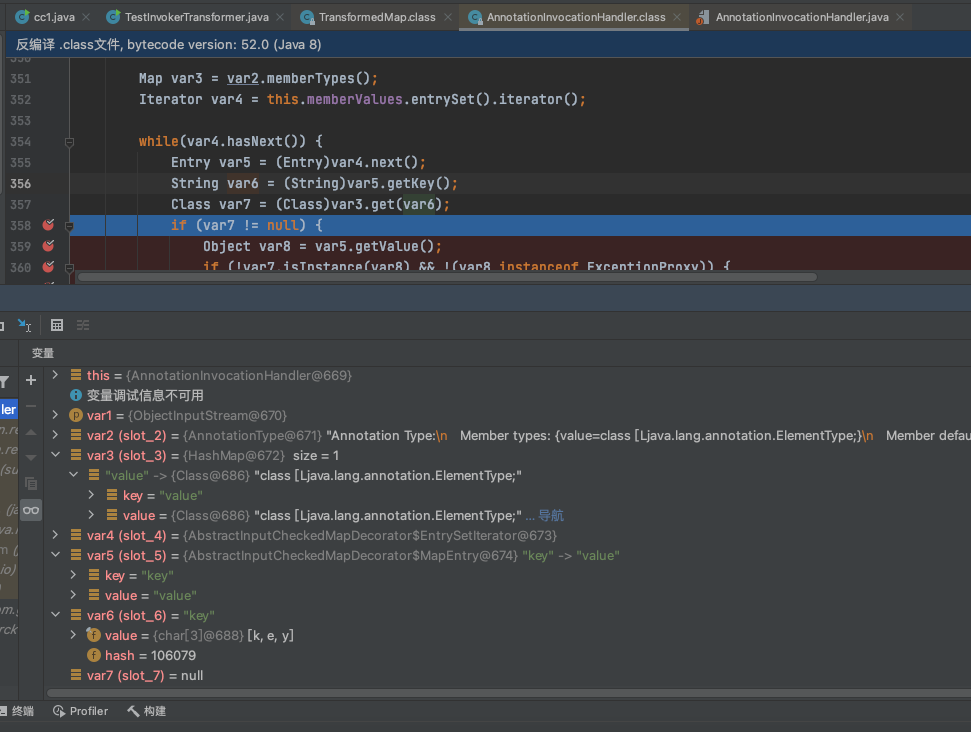The height and width of the screenshot is (732, 971).
Task: Toggle the breakpoint on line 360
Action: pos(48,267)
